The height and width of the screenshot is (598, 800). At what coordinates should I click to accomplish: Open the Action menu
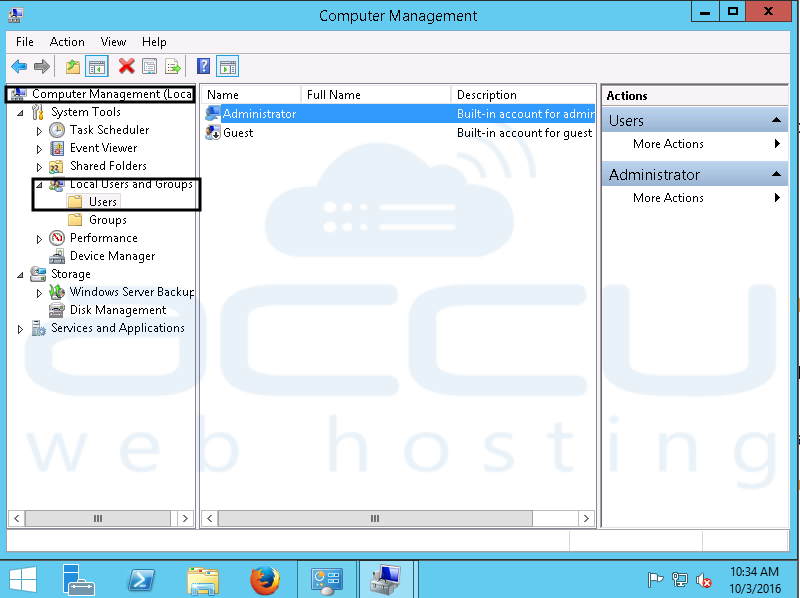(67, 42)
